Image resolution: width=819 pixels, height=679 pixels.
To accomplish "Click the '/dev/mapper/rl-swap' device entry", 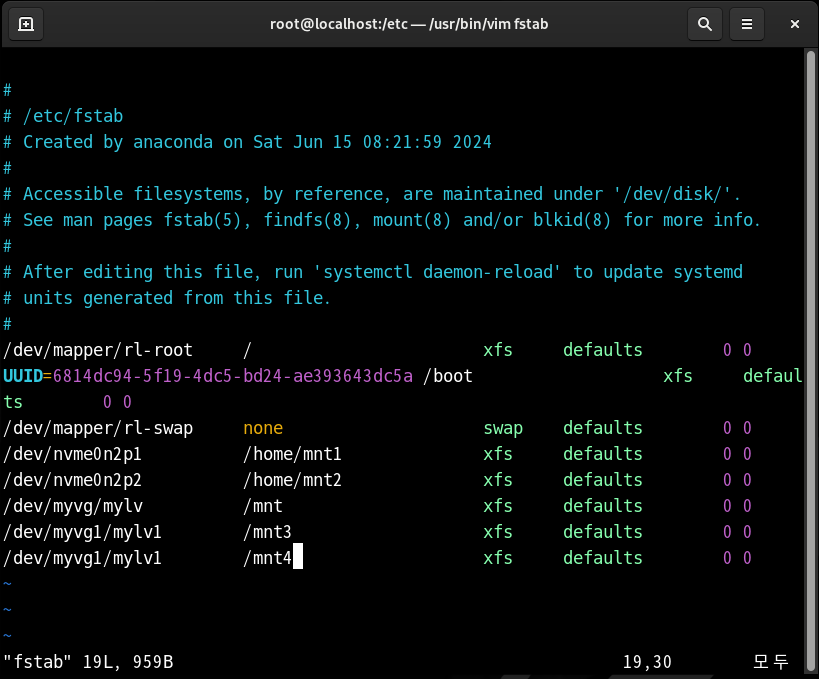I will tap(98, 428).
